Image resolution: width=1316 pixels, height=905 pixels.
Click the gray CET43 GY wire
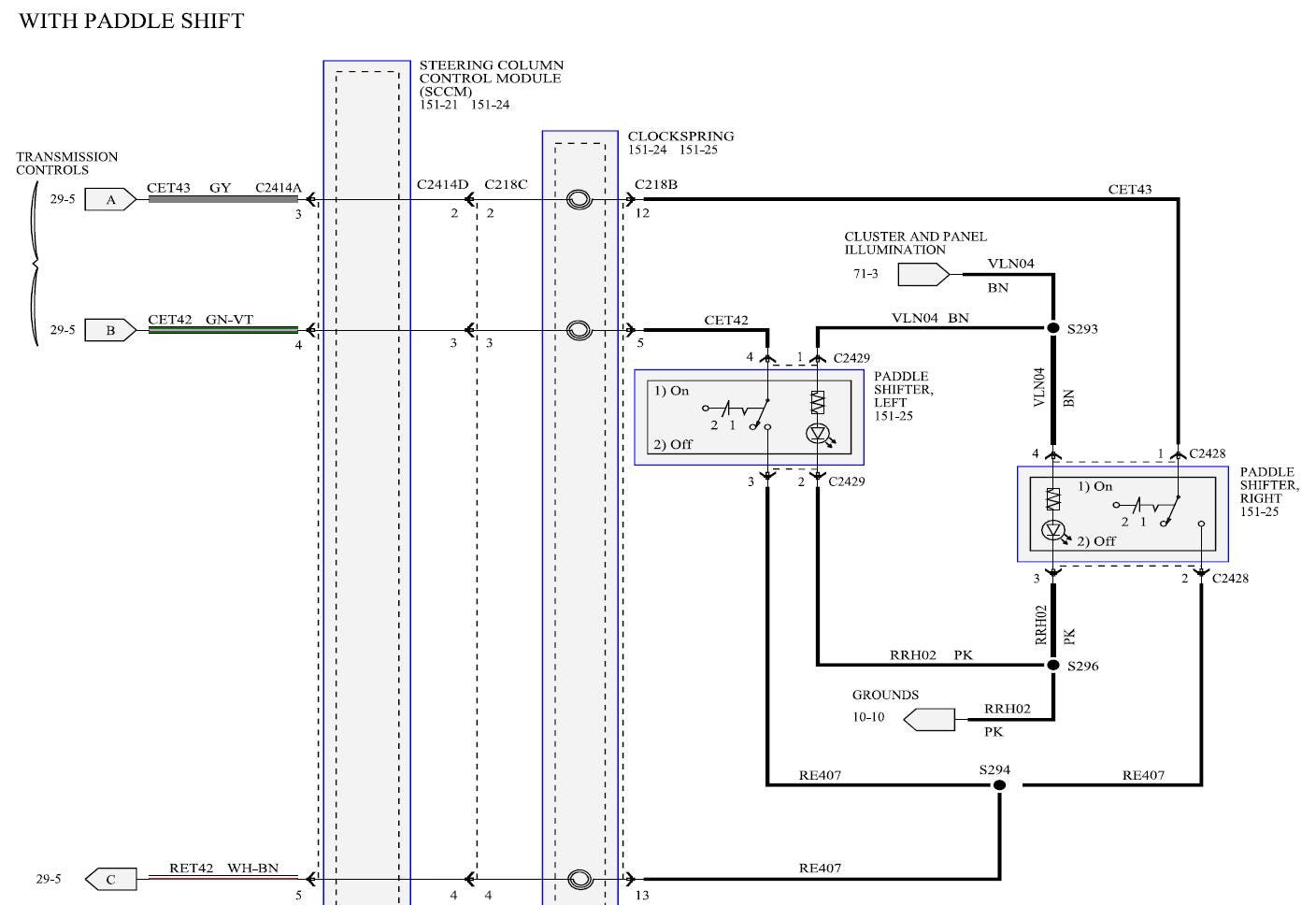(x=223, y=199)
